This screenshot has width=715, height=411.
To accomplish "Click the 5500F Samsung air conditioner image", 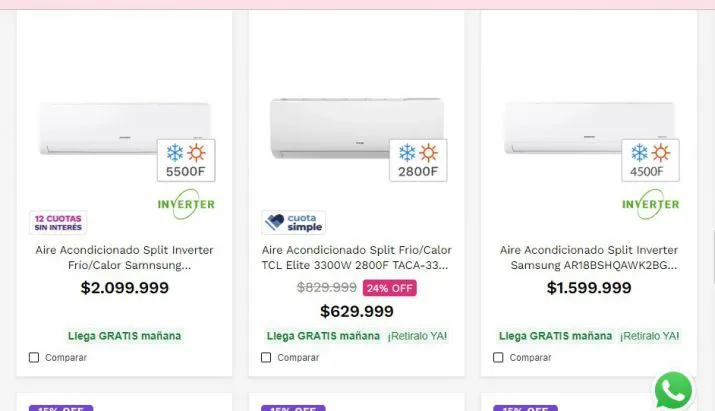I will coord(100,128).
